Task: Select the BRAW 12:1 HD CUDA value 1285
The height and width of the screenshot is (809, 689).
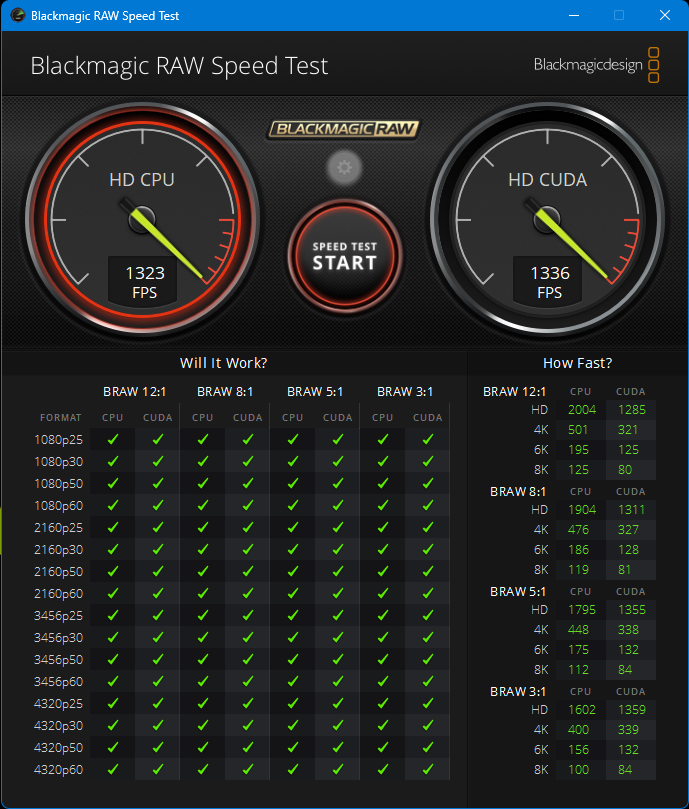Action: 632,410
